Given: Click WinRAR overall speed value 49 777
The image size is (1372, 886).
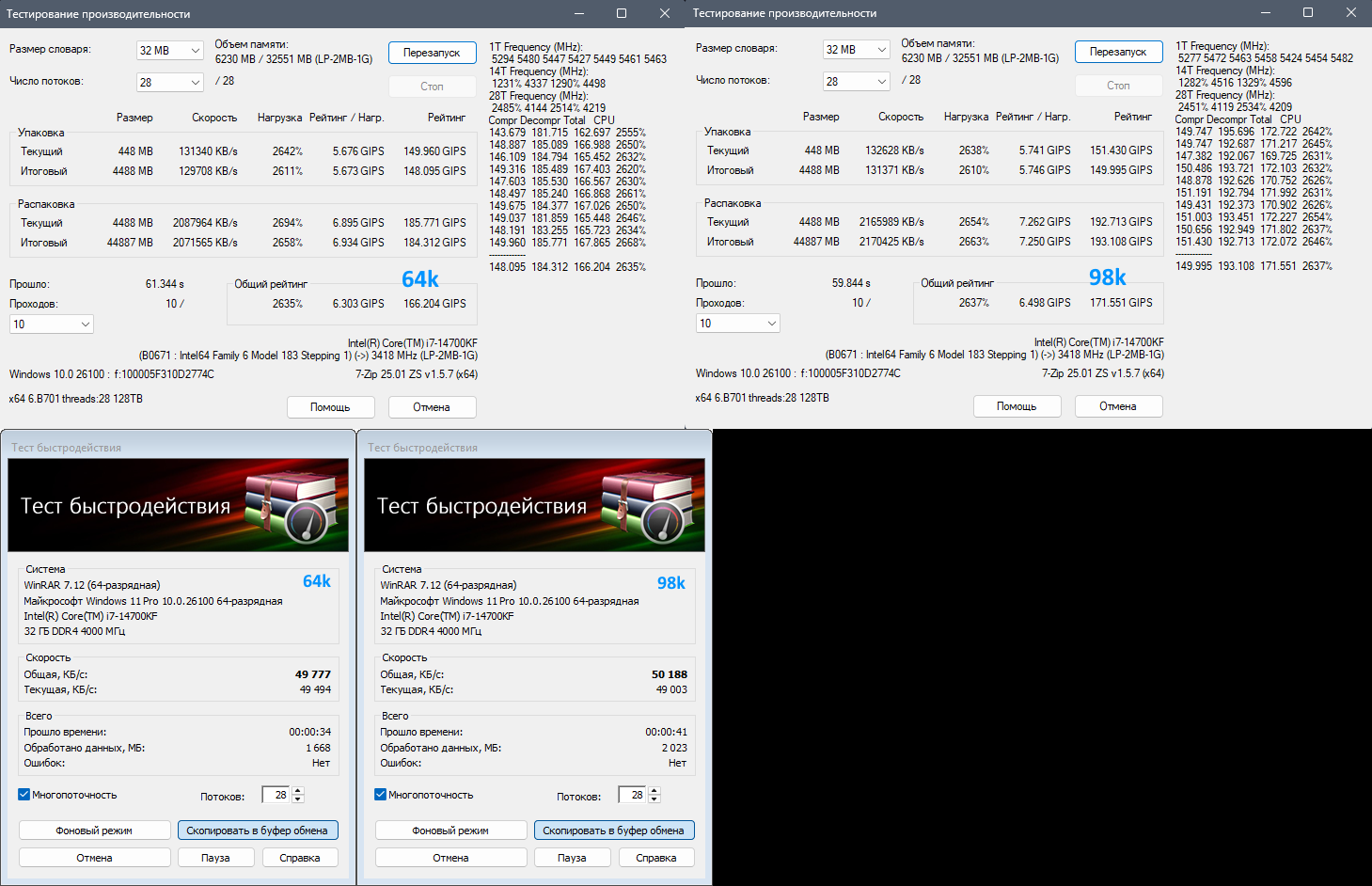Looking at the screenshot, I should pos(313,674).
